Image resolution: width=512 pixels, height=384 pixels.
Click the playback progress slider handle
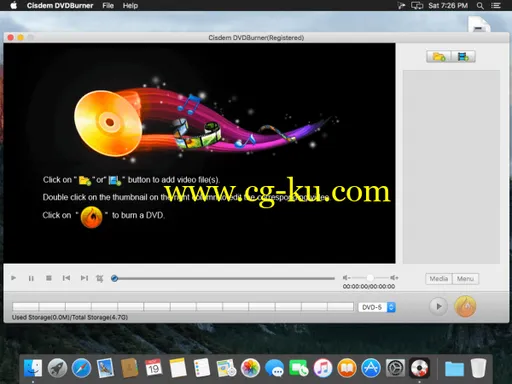(114, 278)
